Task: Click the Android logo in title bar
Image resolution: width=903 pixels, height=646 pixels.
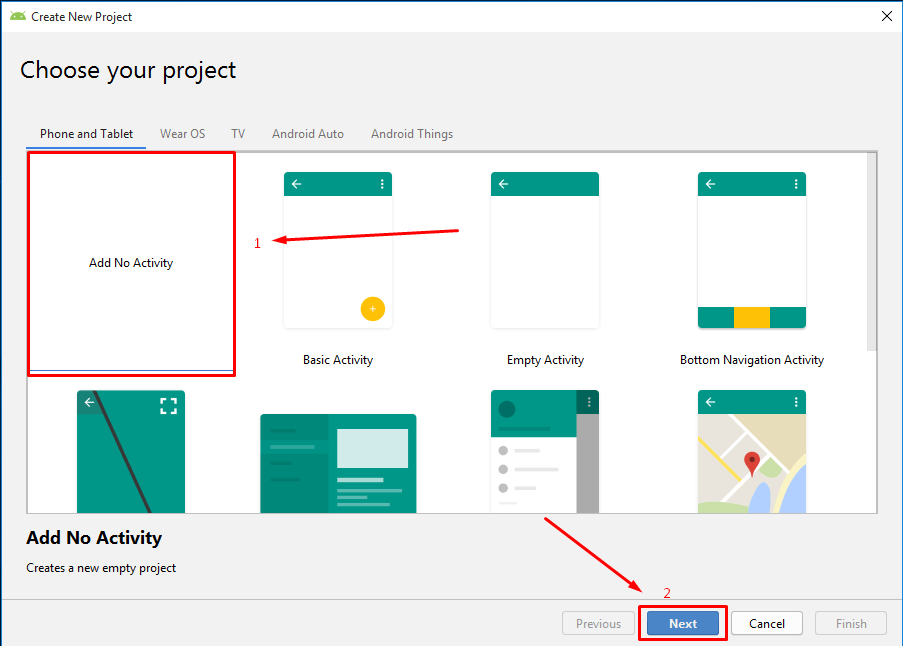Action: pyautogui.click(x=18, y=16)
